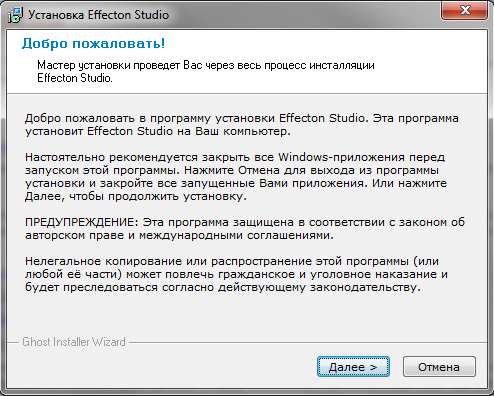
Task: Click the авторском праве и международными соглашениями line
Action: coord(179,235)
